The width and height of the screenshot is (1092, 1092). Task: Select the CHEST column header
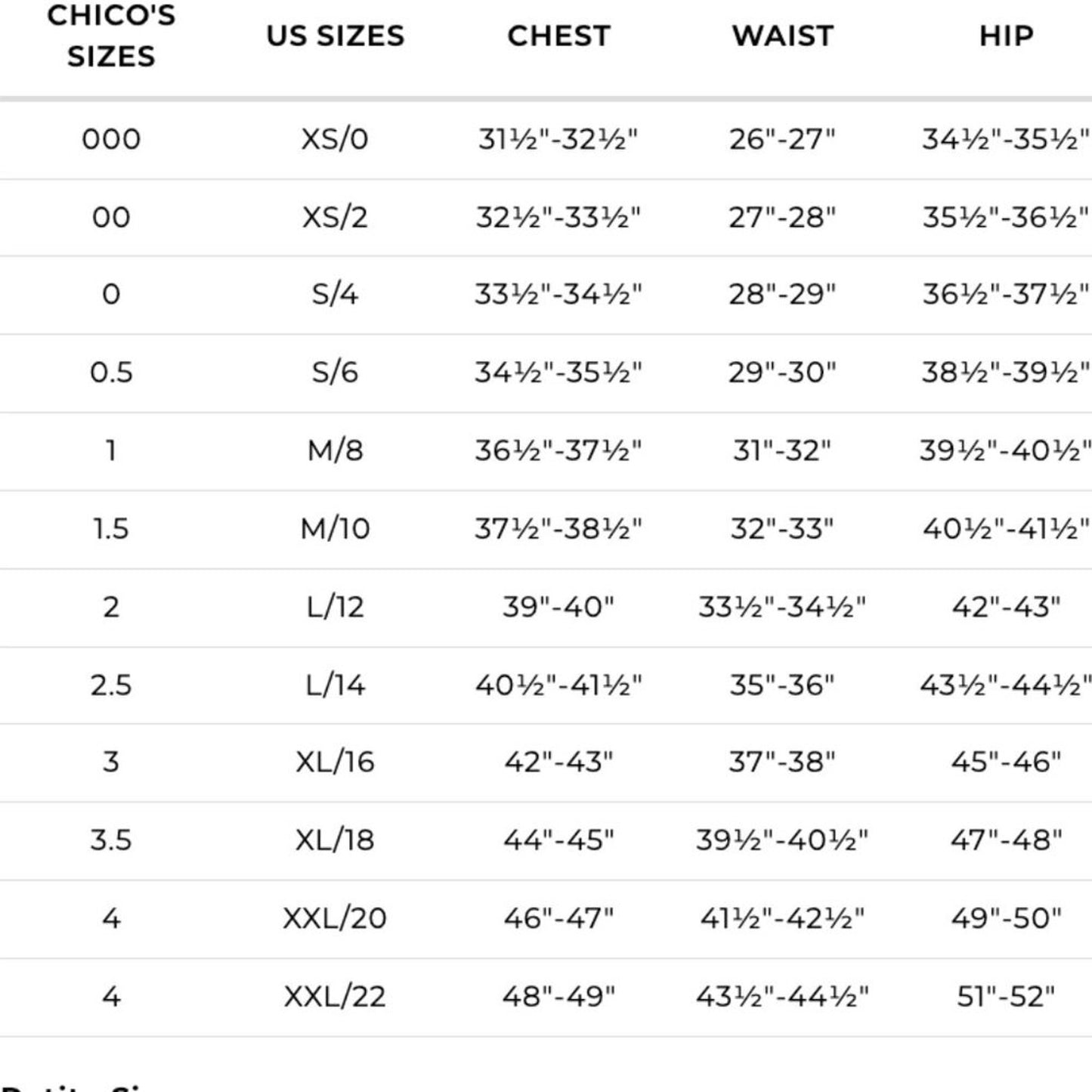click(x=558, y=36)
